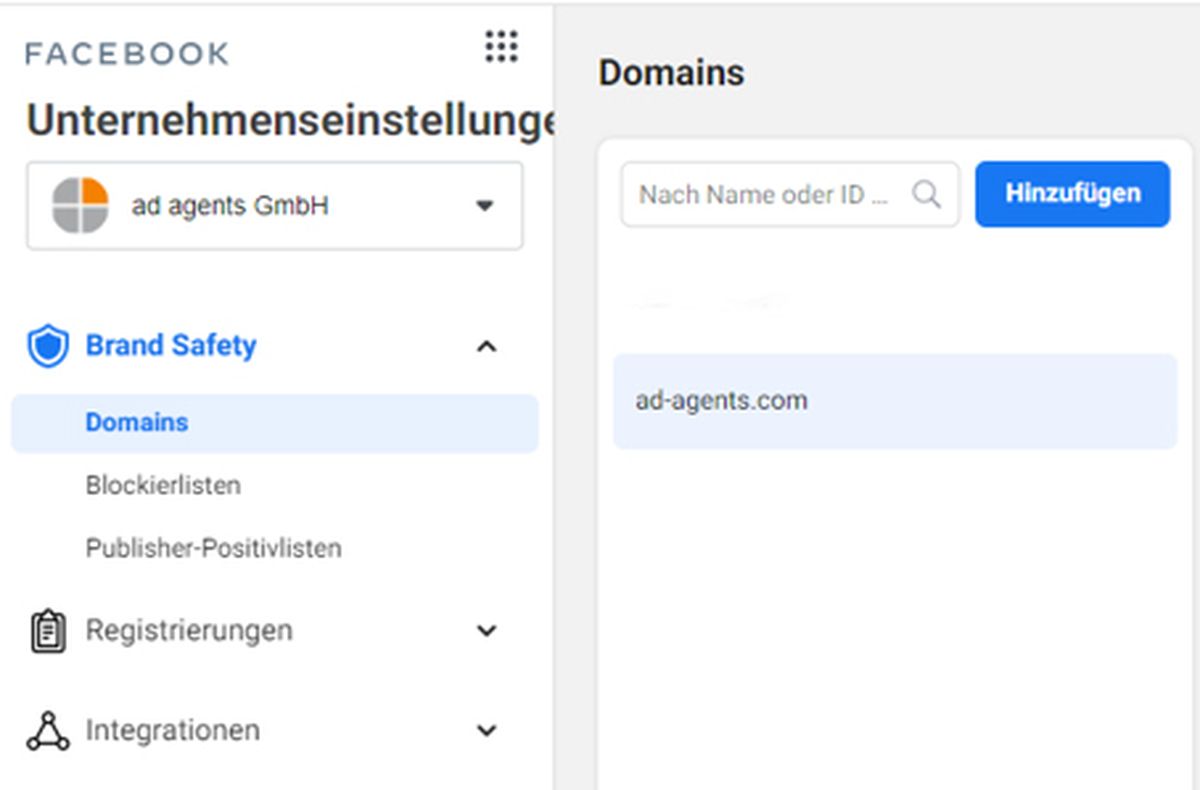Focus the Nach Name oder ID search field
This screenshot has width=1200, height=790.
[x=790, y=194]
